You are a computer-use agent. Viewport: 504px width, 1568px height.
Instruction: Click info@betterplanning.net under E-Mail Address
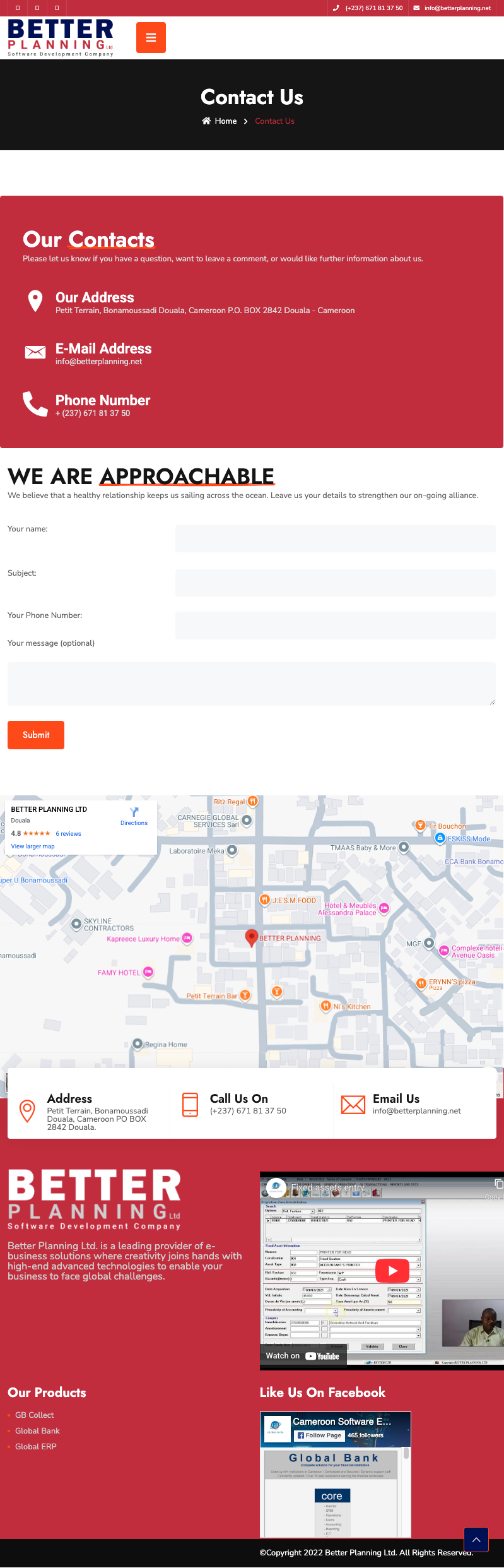tap(98, 362)
